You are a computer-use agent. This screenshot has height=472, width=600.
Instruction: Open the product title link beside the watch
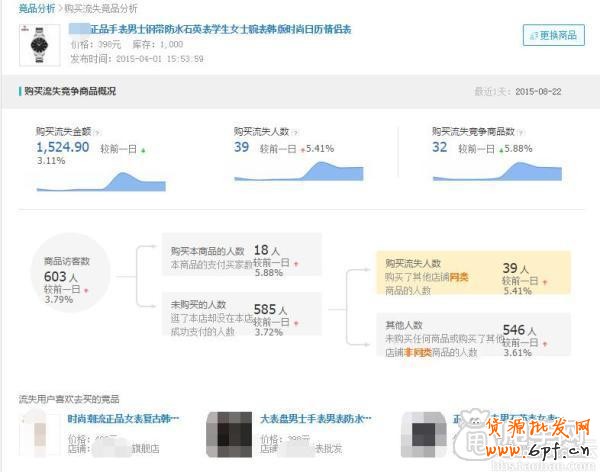tap(220, 30)
